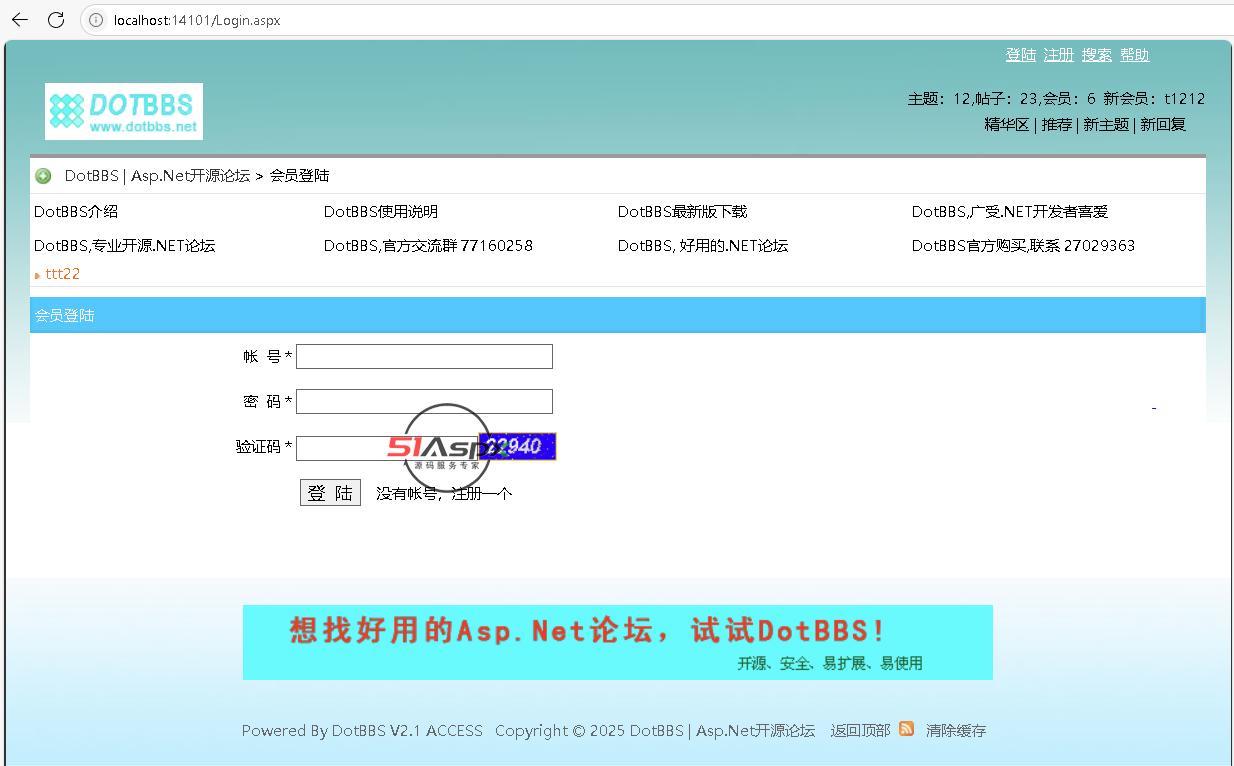Image resolution: width=1234 pixels, height=766 pixels.
Task: Click 没有帐号, 注册一个 register link
Action: (444, 494)
